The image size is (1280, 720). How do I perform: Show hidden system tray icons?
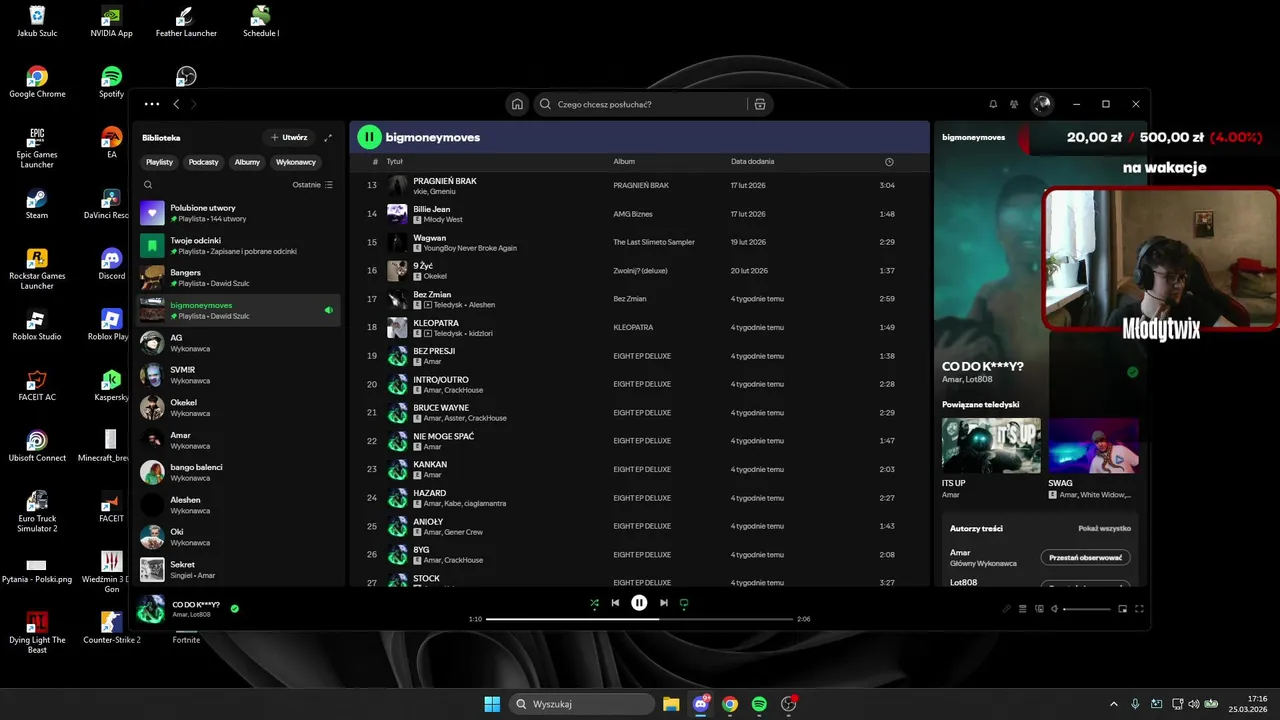coord(1115,704)
